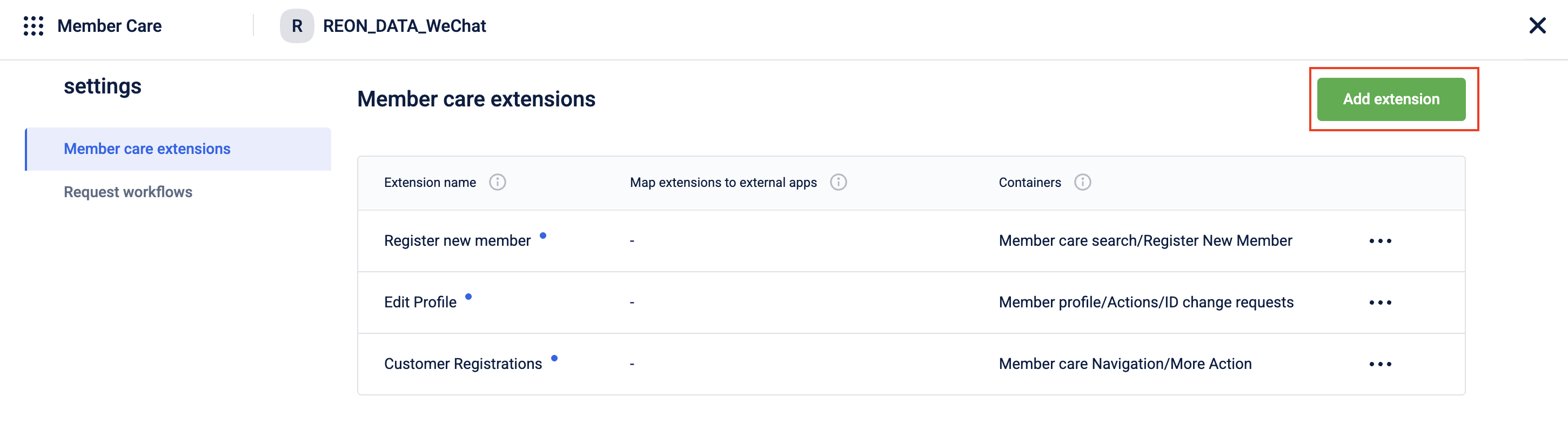The width and height of the screenshot is (1568, 430).
Task: Click the Edit Profile extension name
Action: (x=420, y=303)
